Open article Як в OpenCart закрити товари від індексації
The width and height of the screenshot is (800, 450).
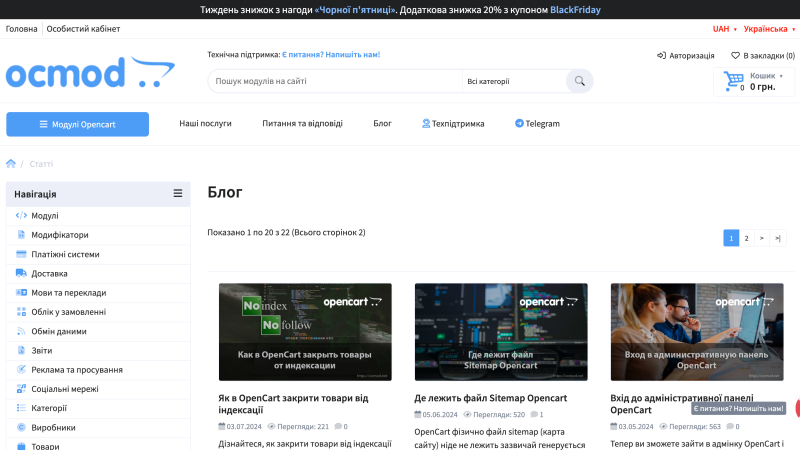coord(293,404)
